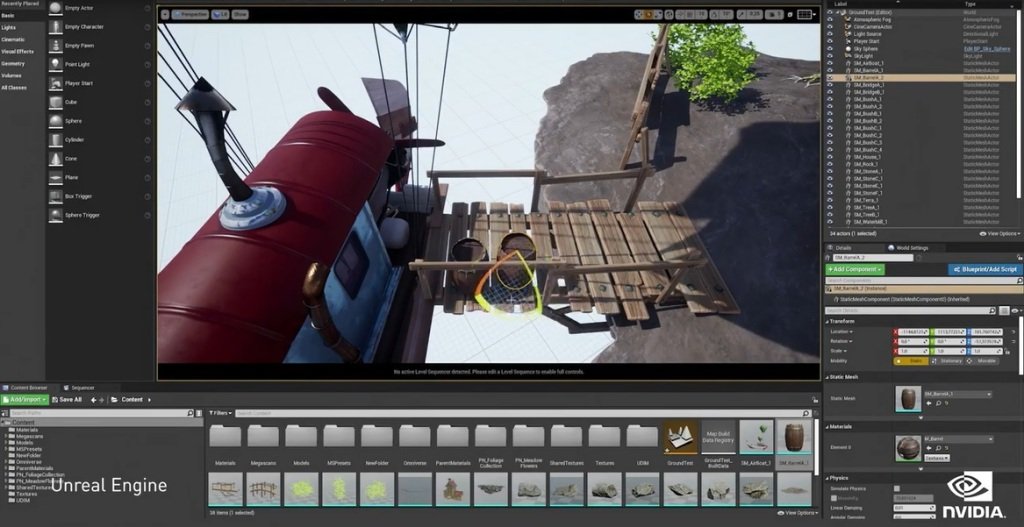Expand the Filters dropdown in Content Browser
This screenshot has height=527, width=1024.
click(221, 413)
